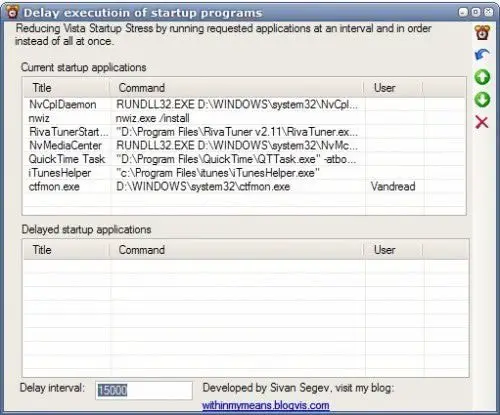Select the QuickTime Task entry
Image resolution: width=500 pixels, height=415 pixels.
pyautogui.click(x=245, y=159)
